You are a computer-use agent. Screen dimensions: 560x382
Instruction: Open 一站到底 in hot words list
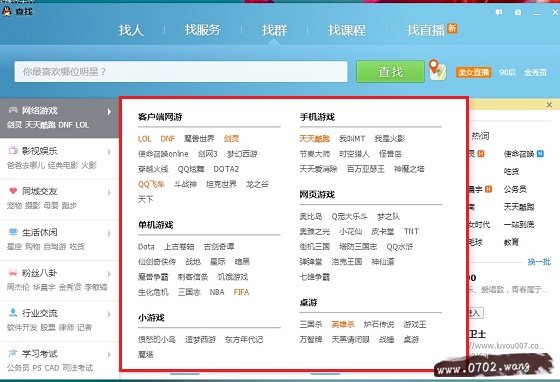tap(519, 225)
